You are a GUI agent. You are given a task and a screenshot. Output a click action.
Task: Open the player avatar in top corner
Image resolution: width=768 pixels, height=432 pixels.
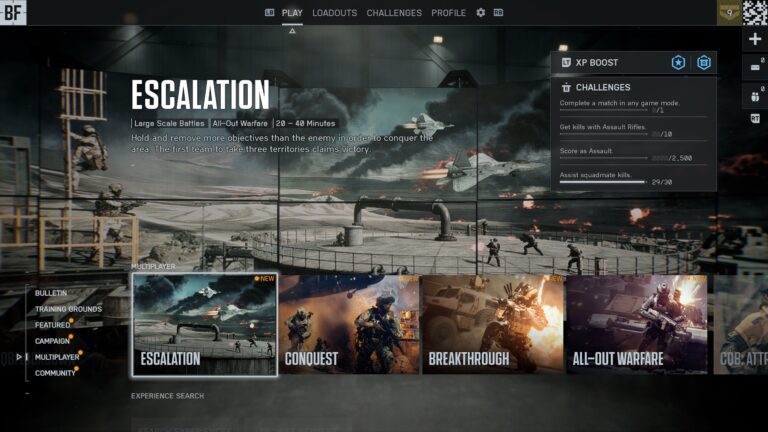tap(755, 13)
